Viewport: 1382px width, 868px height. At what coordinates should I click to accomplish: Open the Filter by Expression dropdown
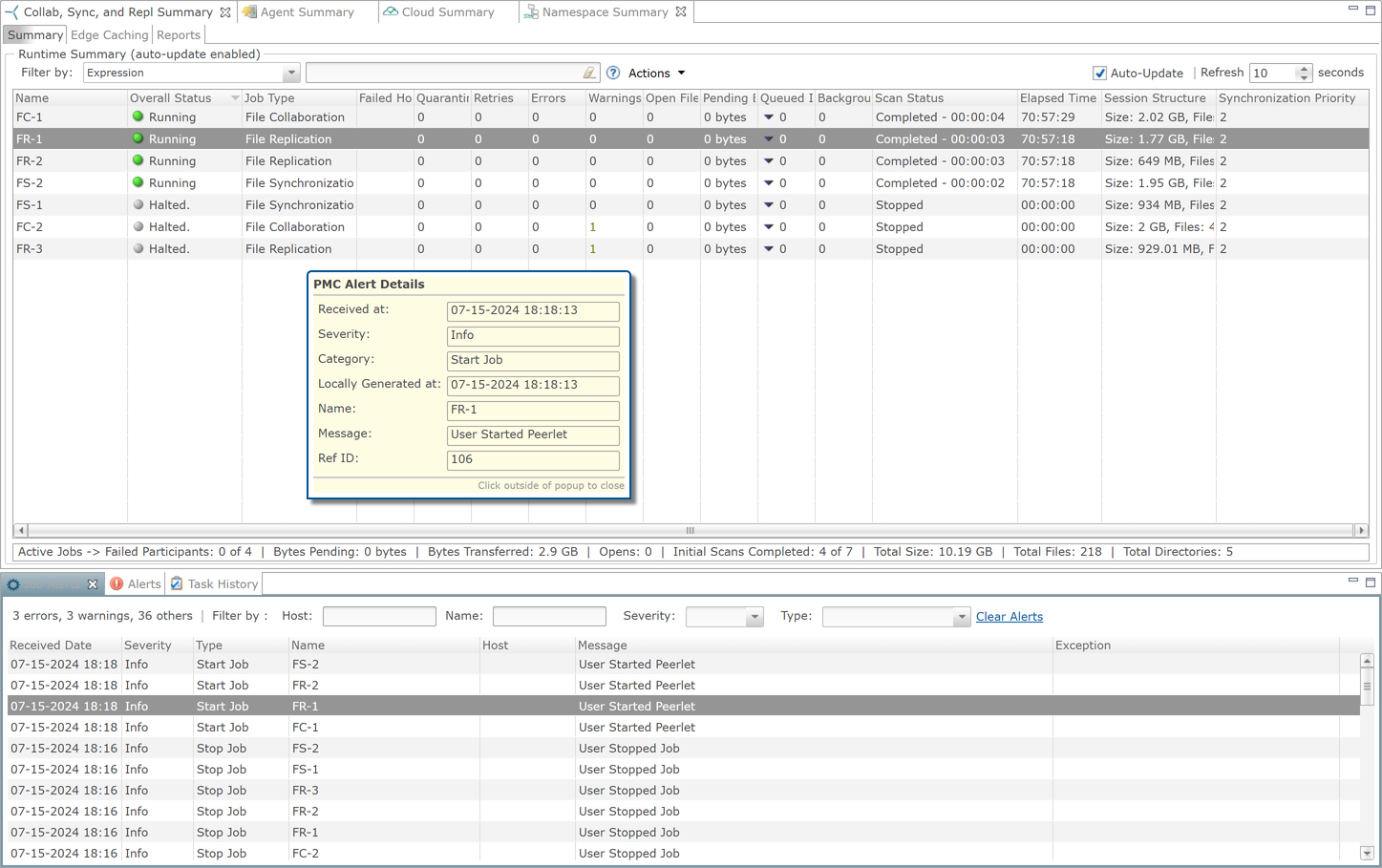[290, 73]
